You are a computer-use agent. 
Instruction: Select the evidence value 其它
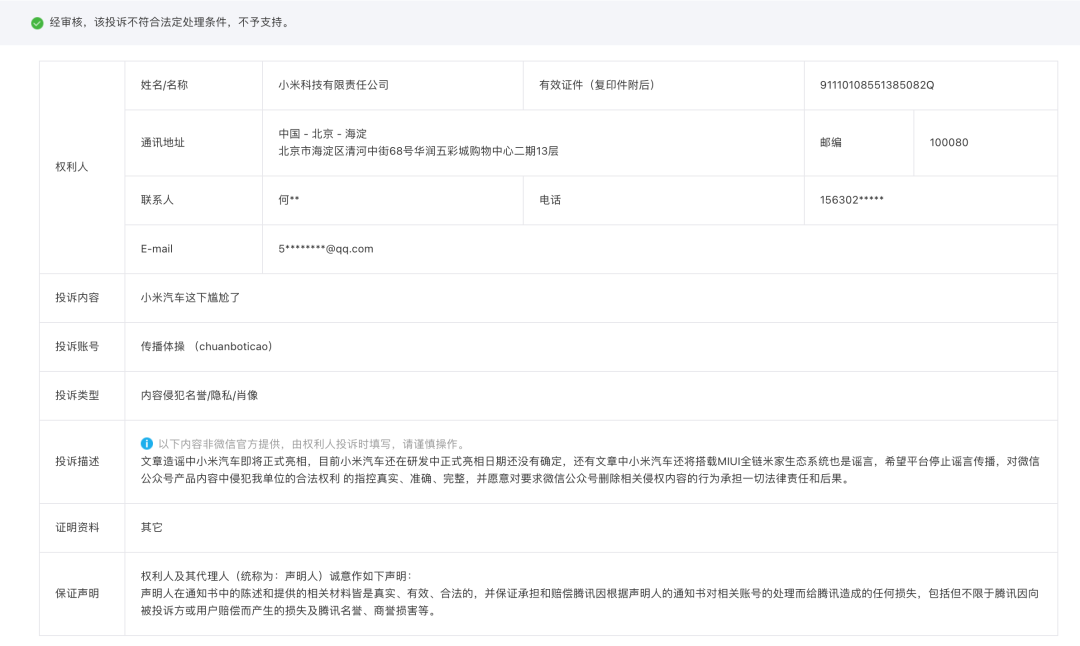[x=152, y=528]
